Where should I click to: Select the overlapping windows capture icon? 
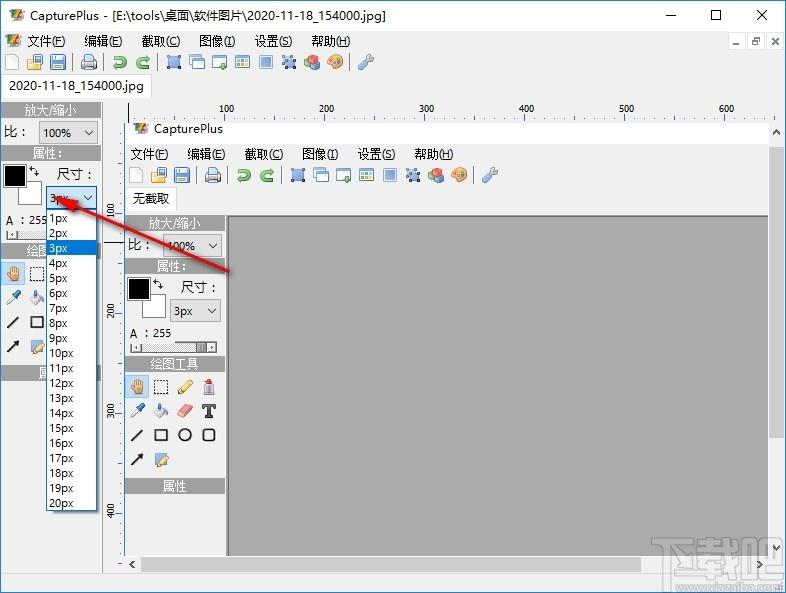197,62
